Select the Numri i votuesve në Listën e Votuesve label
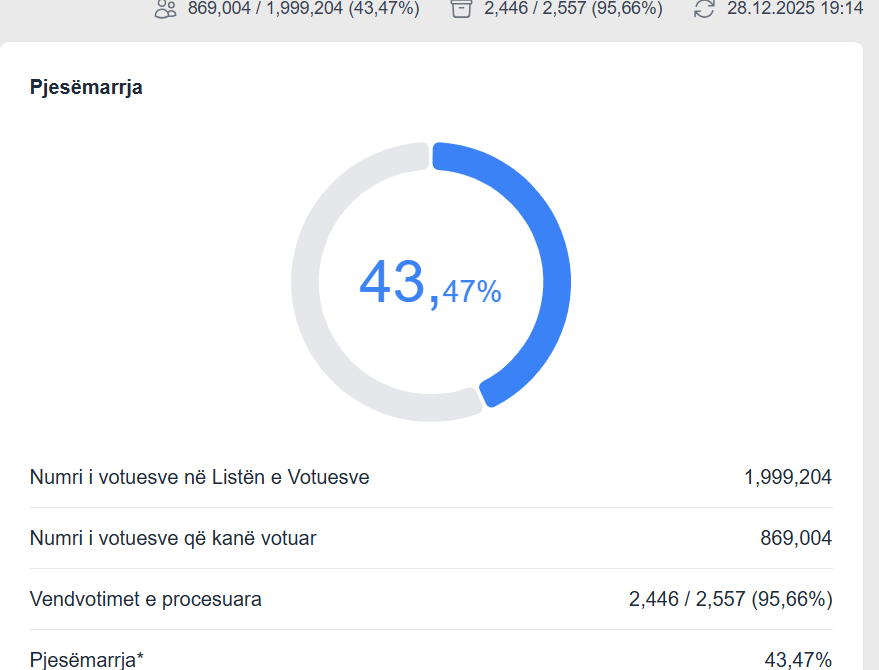The height and width of the screenshot is (670, 879). (x=200, y=477)
